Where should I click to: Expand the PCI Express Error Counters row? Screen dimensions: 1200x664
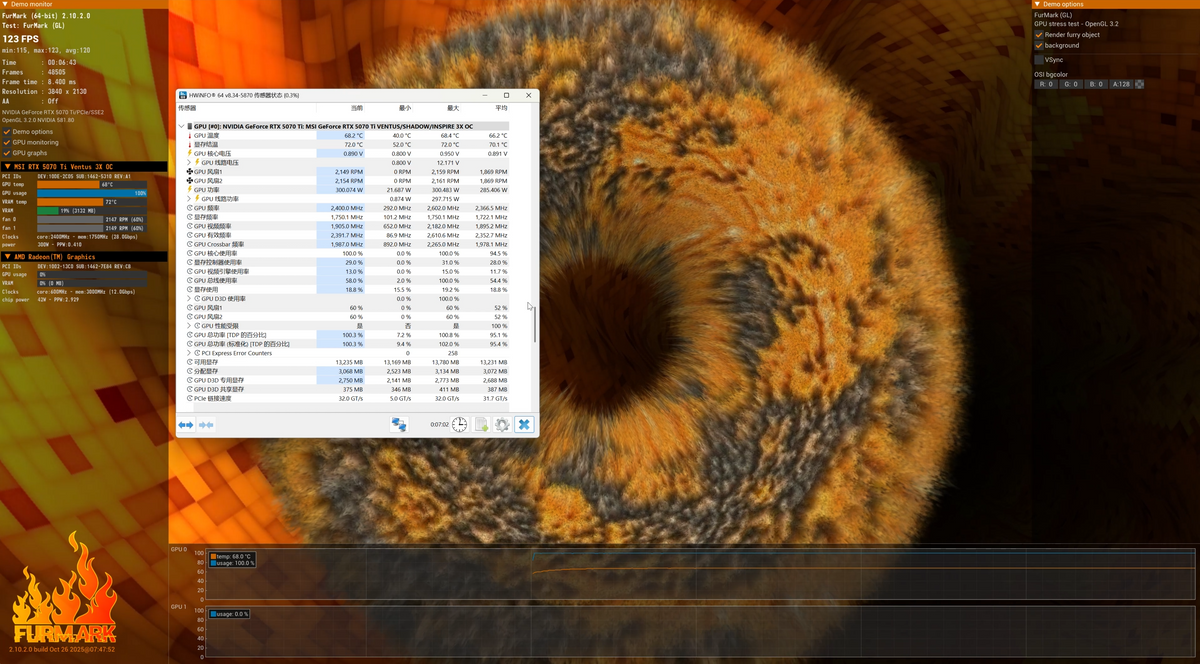(x=190, y=353)
